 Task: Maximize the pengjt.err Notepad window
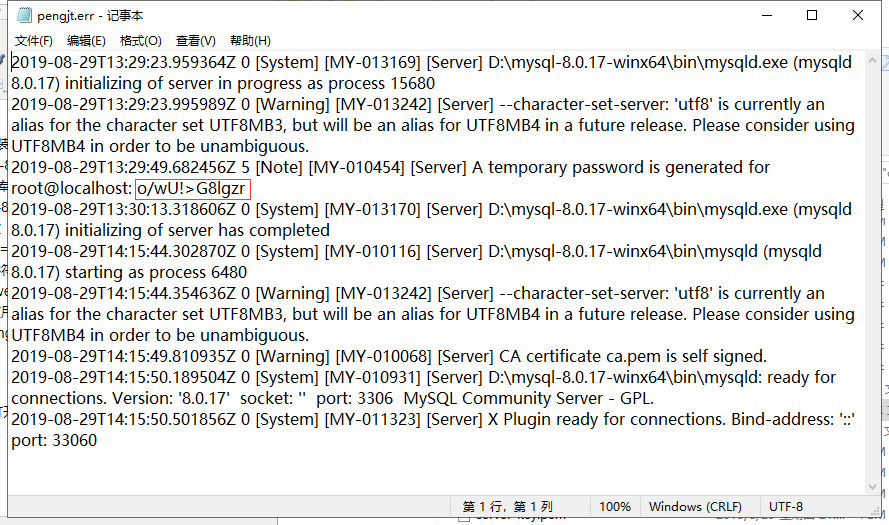pyautogui.click(x=812, y=15)
